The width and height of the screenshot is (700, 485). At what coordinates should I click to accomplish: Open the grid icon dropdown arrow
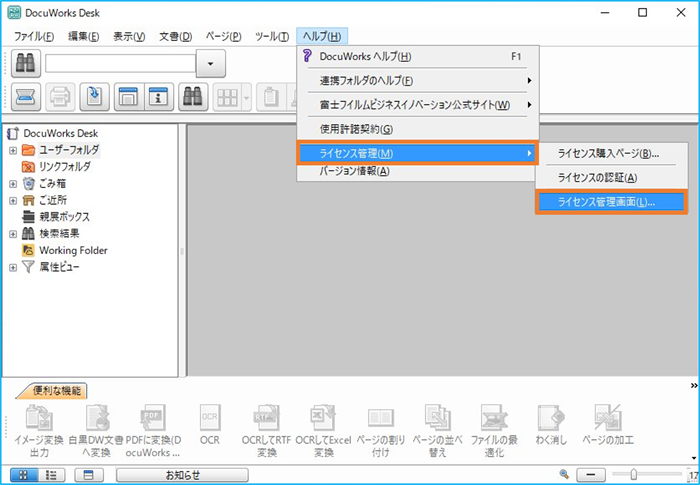click(x=247, y=96)
